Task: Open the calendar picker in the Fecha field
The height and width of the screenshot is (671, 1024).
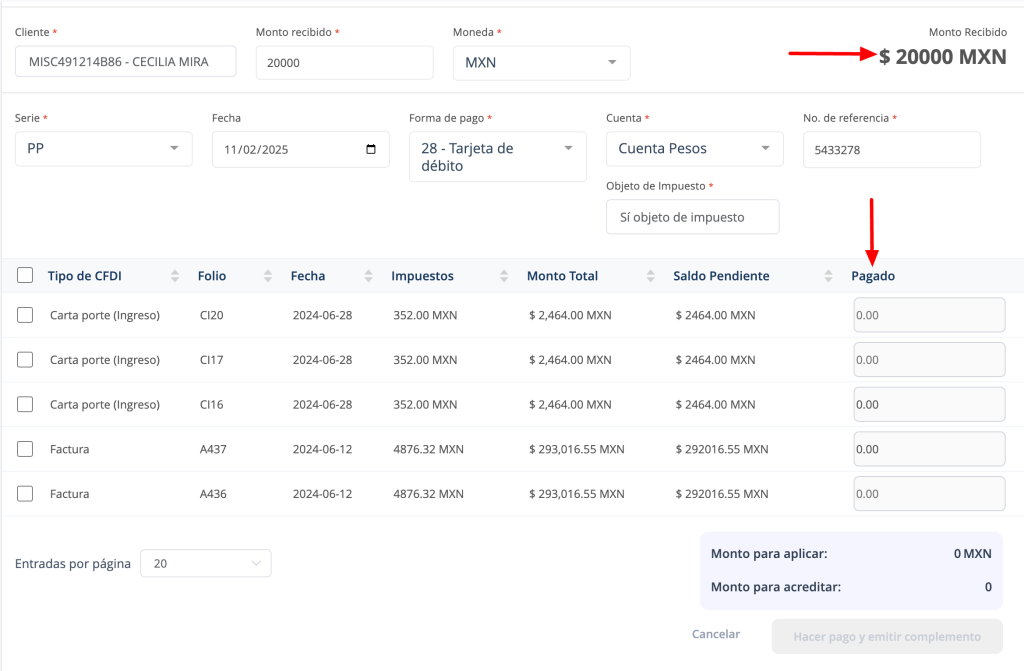Action: pos(371,149)
